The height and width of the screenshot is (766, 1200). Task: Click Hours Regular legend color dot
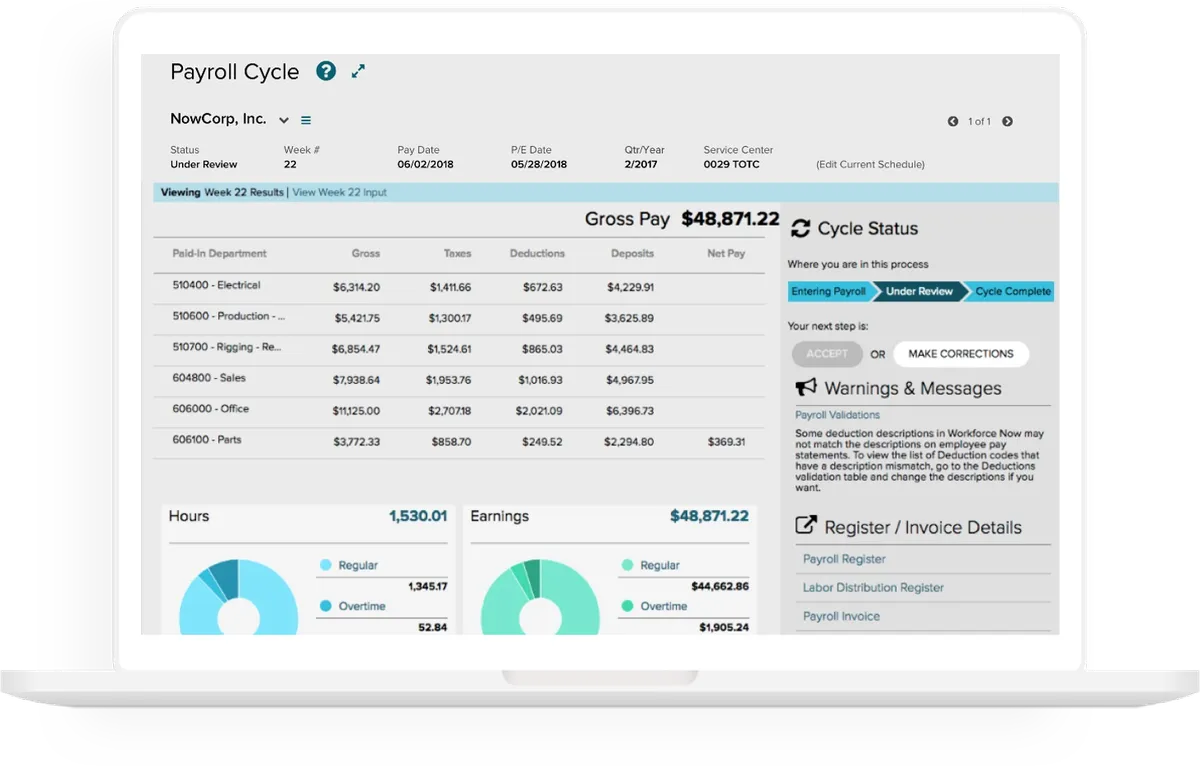click(325, 566)
